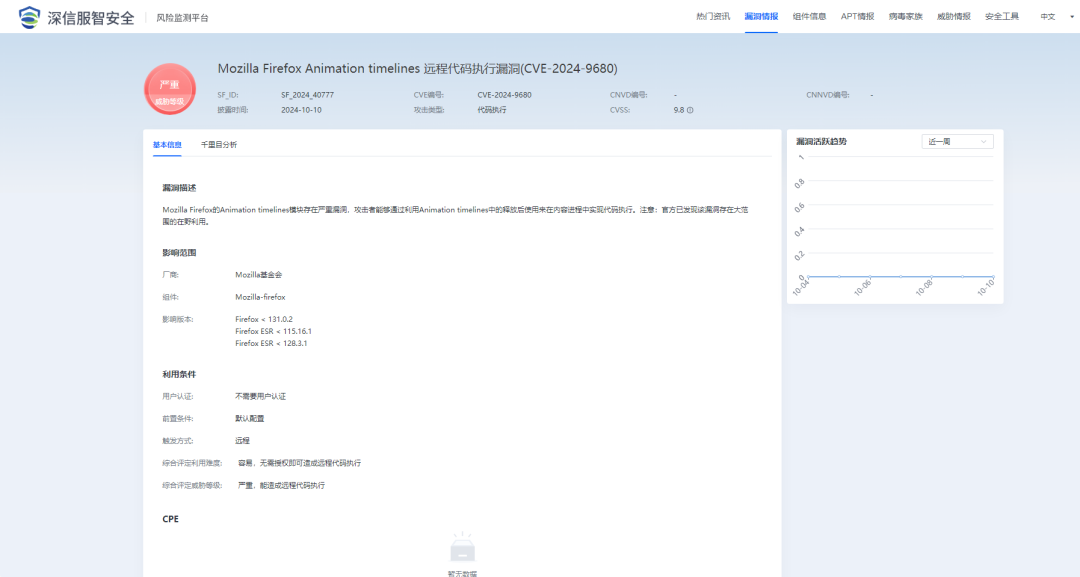Open APT情报 navigation item
Image resolution: width=1080 pixels, height=577 pixels.
857,17
